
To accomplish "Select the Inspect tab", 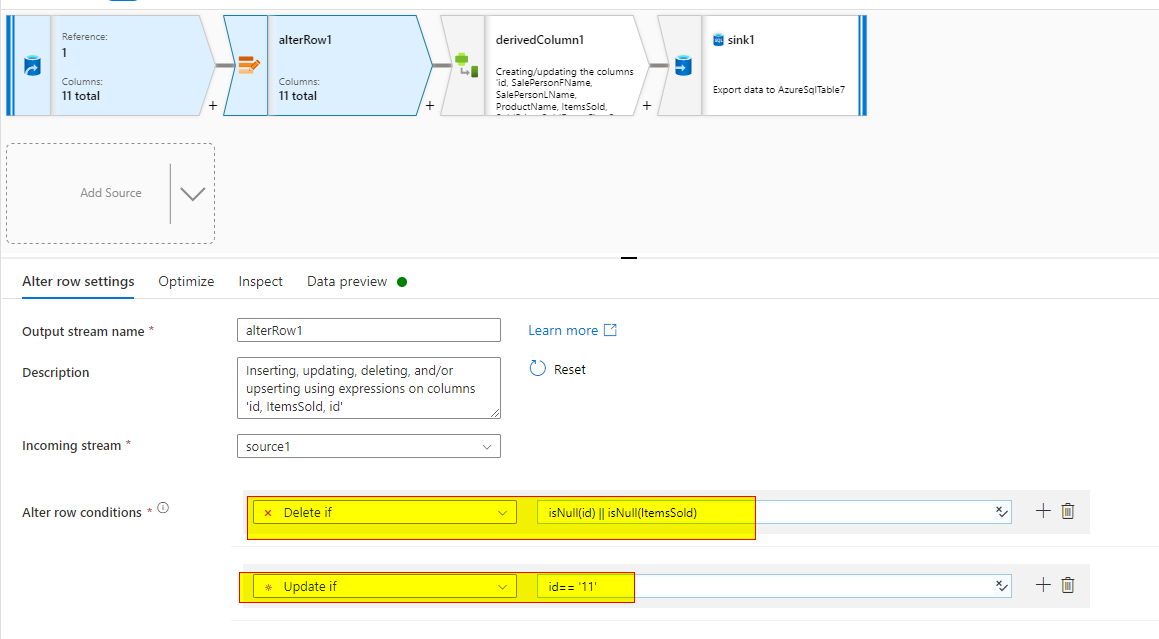I will [x=260, y=281].
